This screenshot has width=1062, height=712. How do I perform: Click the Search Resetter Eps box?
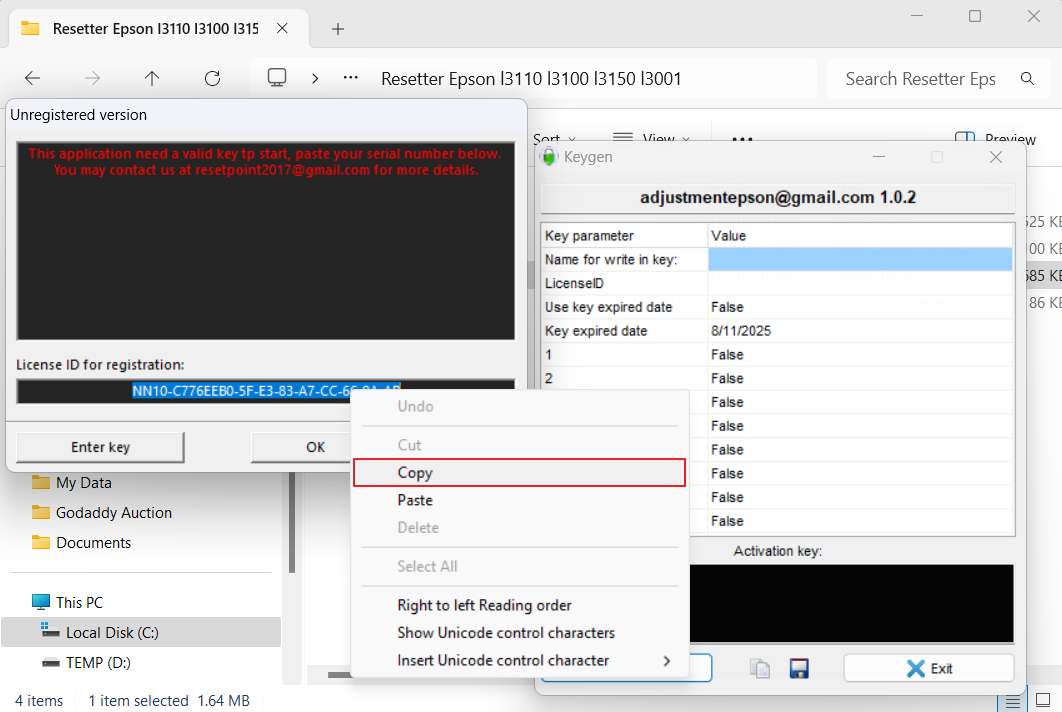[920, 78]
